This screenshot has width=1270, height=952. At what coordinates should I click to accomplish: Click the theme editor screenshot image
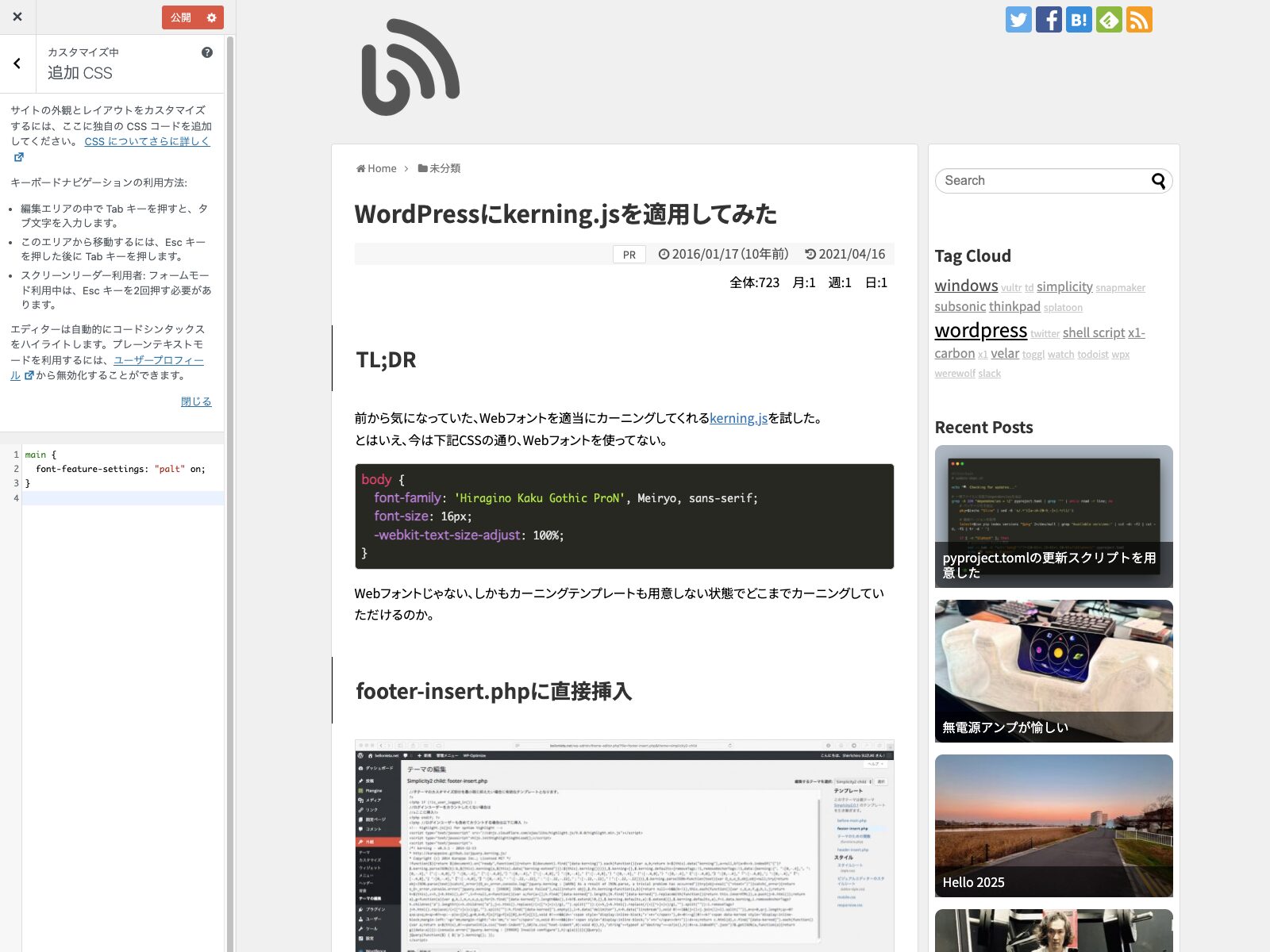click(625, 846)
